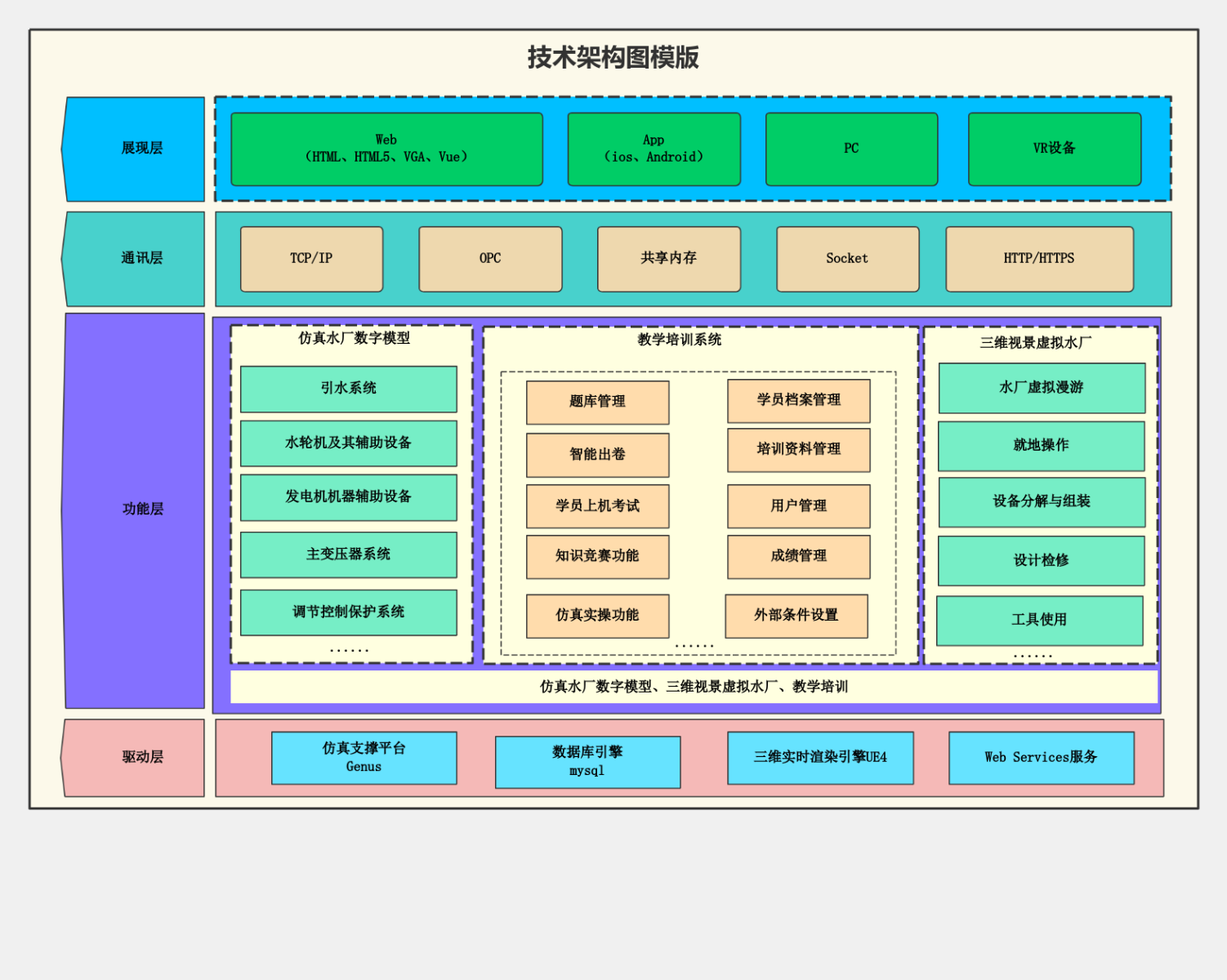Click the Socket block
The height and width of the screenshot is (980, 1227).
click(847, 258)
